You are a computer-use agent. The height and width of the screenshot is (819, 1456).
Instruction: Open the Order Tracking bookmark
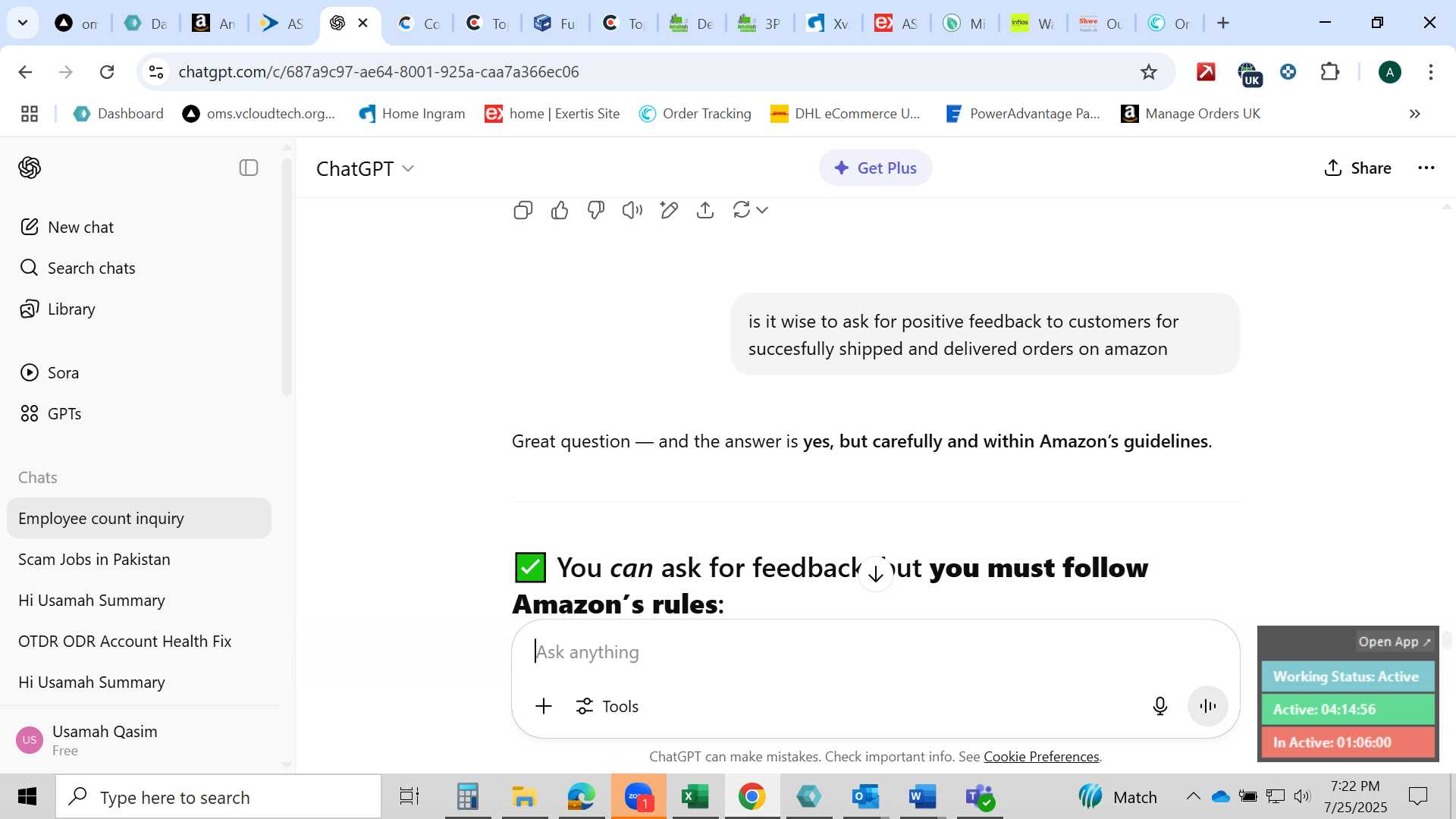[x=695, y=113]
